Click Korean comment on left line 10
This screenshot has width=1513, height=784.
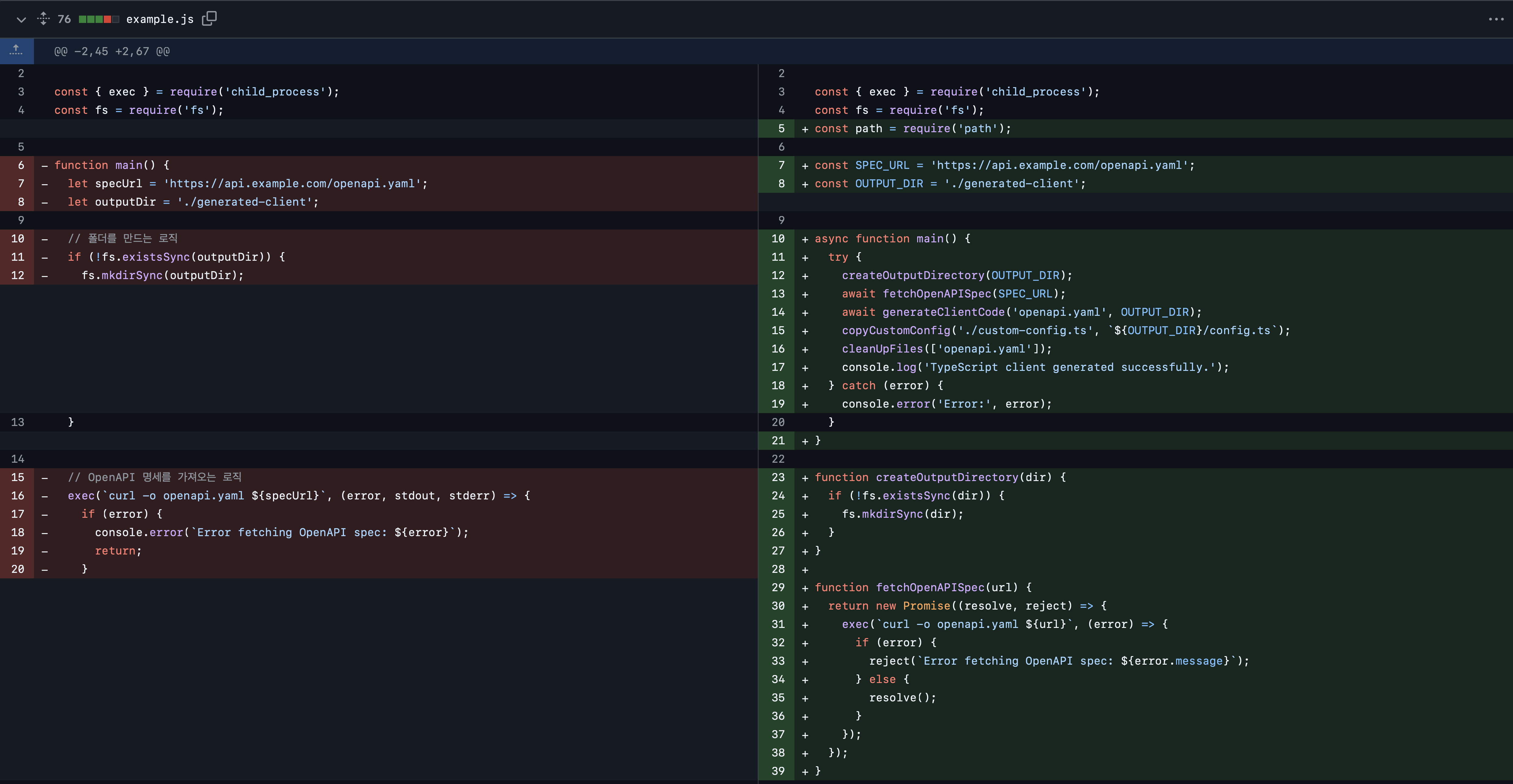[123, 238]
